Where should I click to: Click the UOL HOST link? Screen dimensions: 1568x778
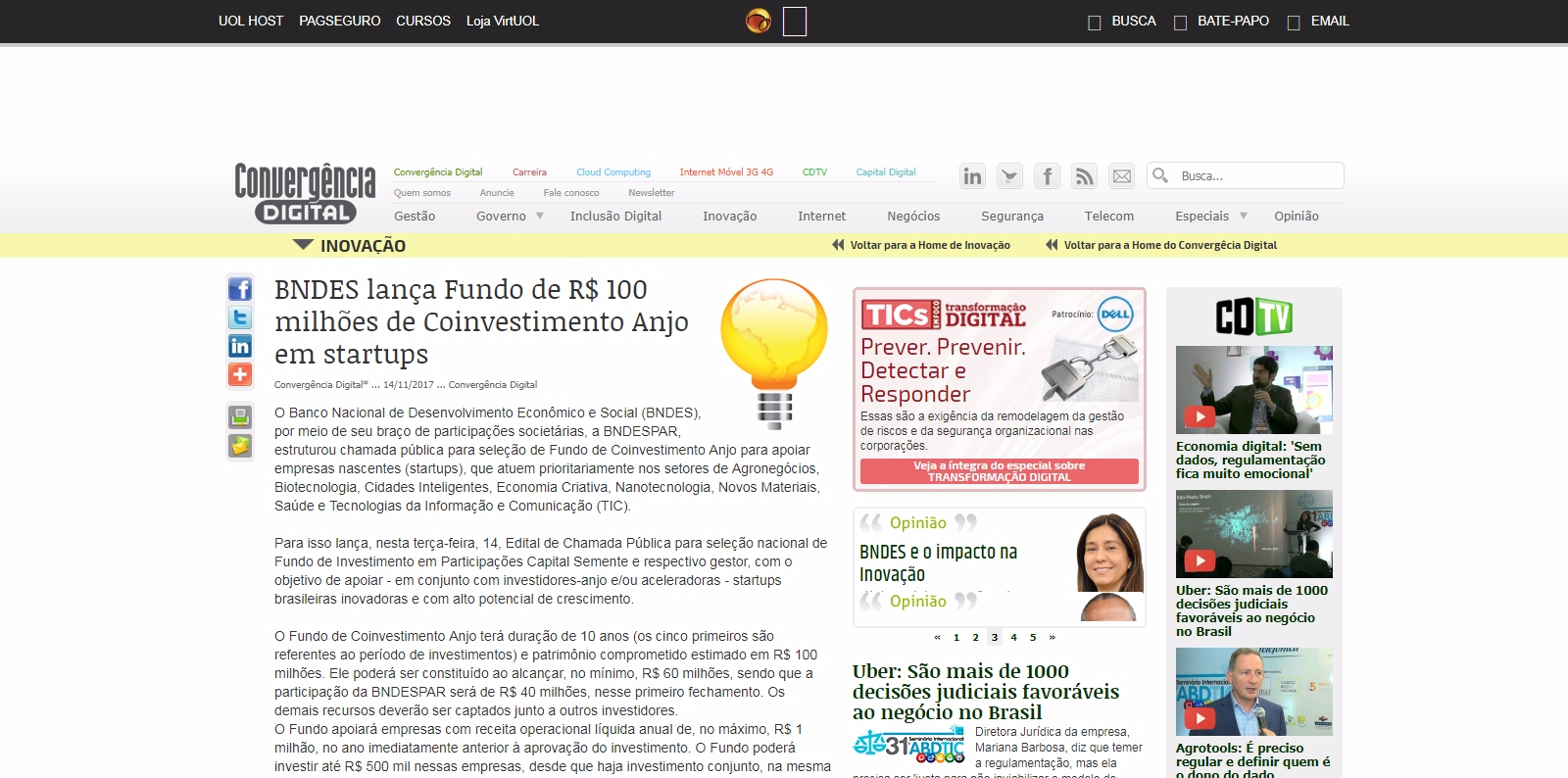click(x=251, y=21)
